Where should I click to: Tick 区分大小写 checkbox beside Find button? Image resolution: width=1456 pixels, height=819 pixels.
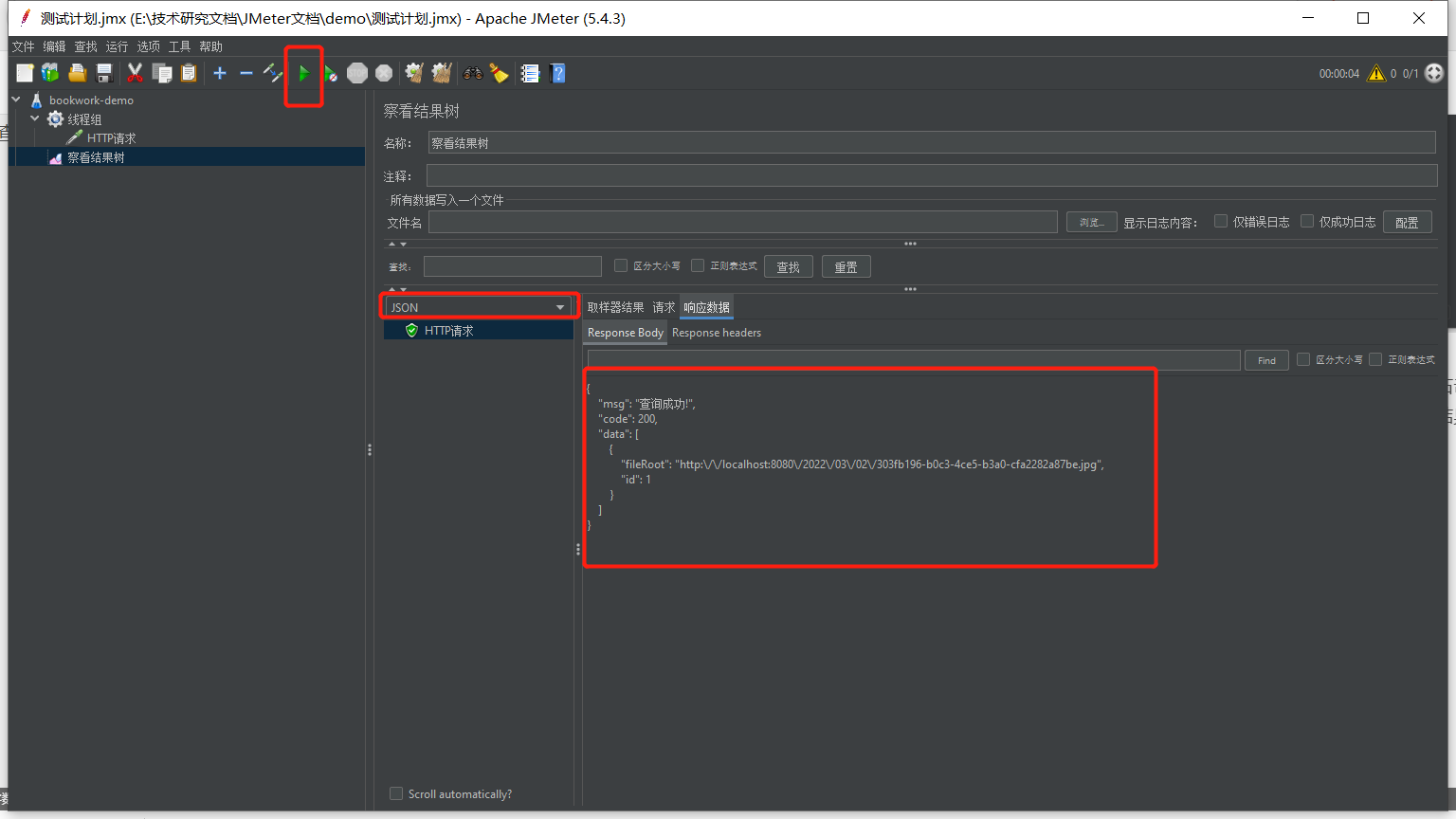[1303, 360]
